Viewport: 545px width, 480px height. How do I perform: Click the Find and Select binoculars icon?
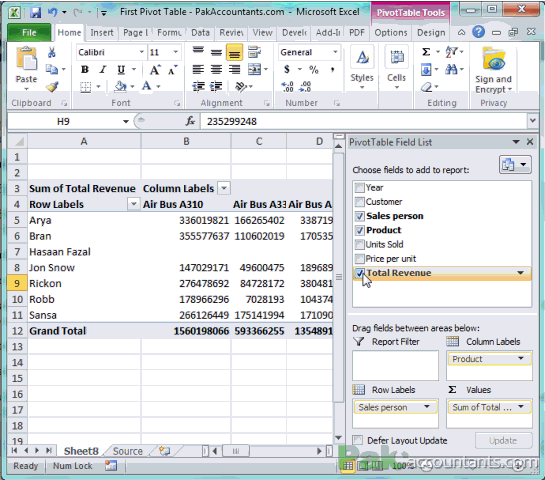[x=452, y=70]
